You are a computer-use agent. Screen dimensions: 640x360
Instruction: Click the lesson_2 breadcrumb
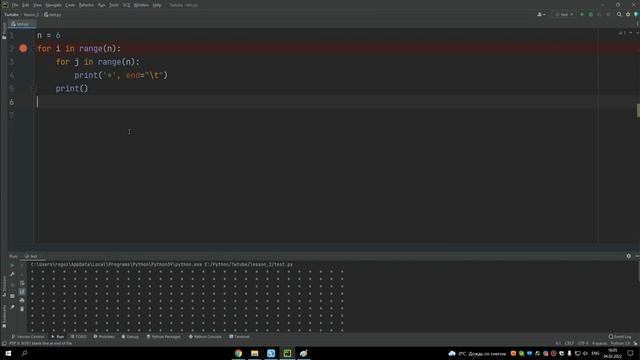(x=31, y=15)
